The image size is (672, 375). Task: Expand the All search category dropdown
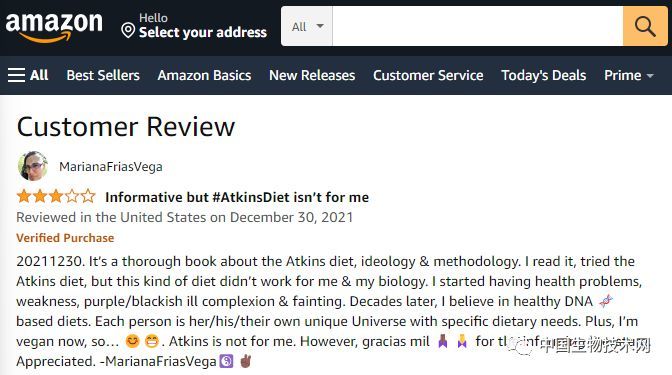coord(307,27)
